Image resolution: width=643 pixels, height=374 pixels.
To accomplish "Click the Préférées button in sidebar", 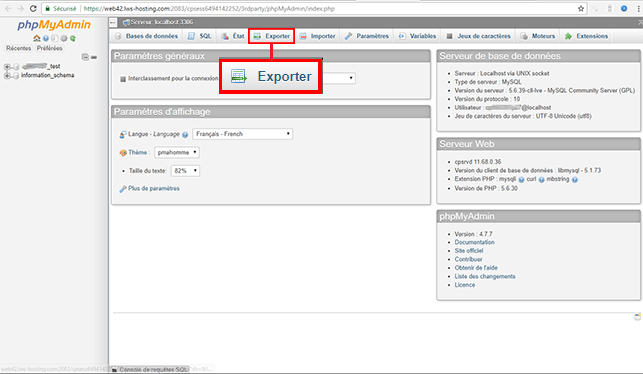I will click(50, 48).
